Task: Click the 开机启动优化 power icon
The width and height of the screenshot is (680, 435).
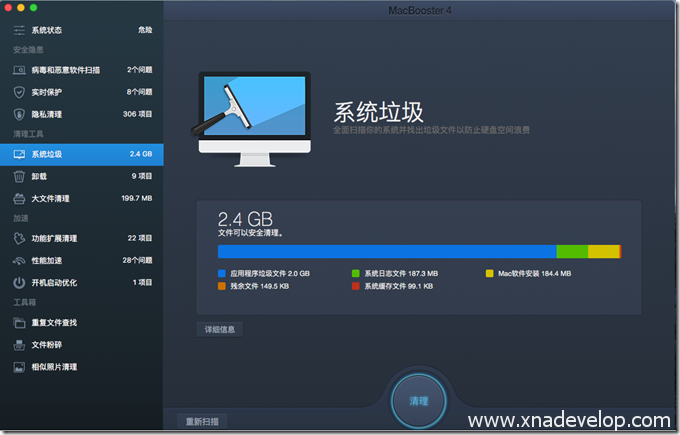Action: click(19, 282)
